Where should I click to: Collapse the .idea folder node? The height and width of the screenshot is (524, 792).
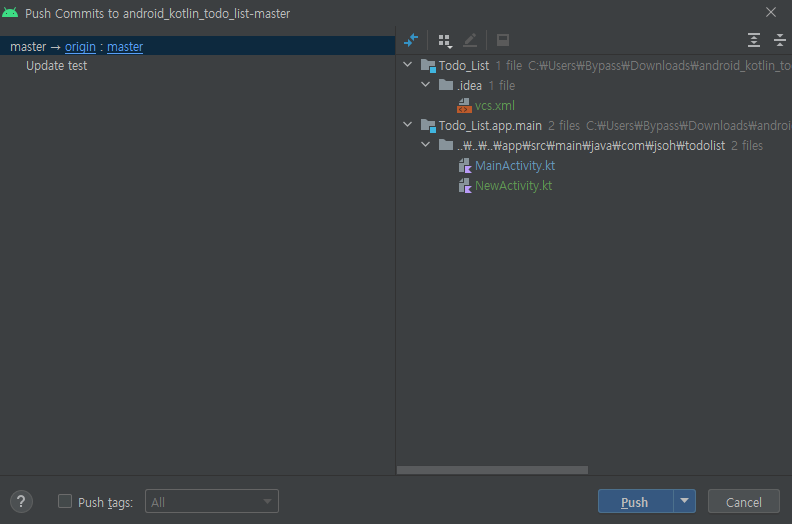tap(426, 84)
